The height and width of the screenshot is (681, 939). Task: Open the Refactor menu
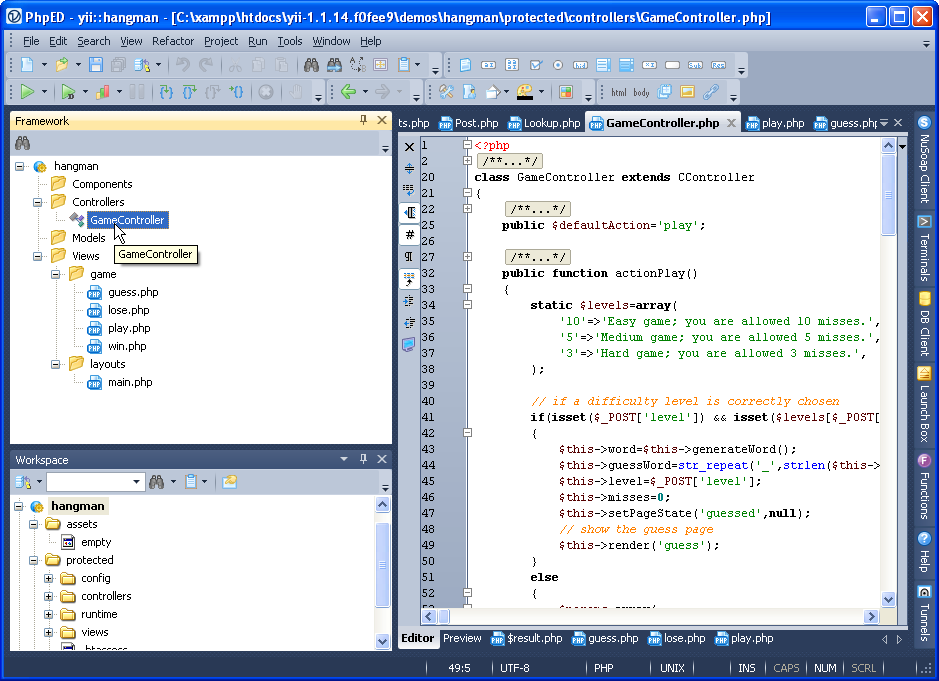(173, 41)
